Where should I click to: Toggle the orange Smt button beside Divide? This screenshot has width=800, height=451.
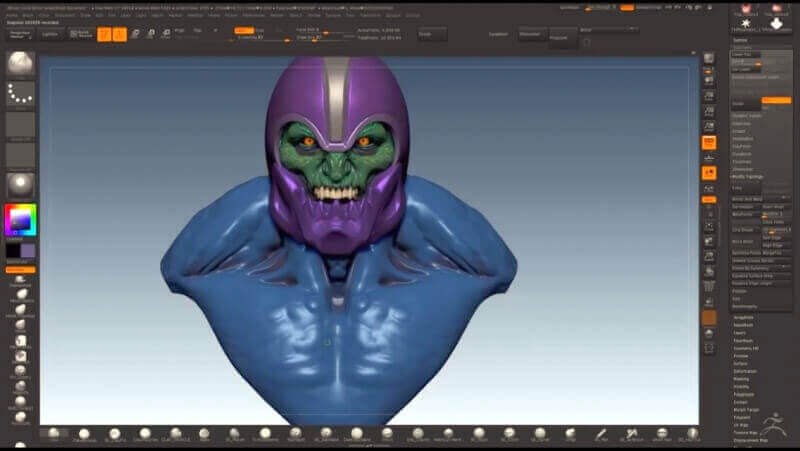click(776, 101)
